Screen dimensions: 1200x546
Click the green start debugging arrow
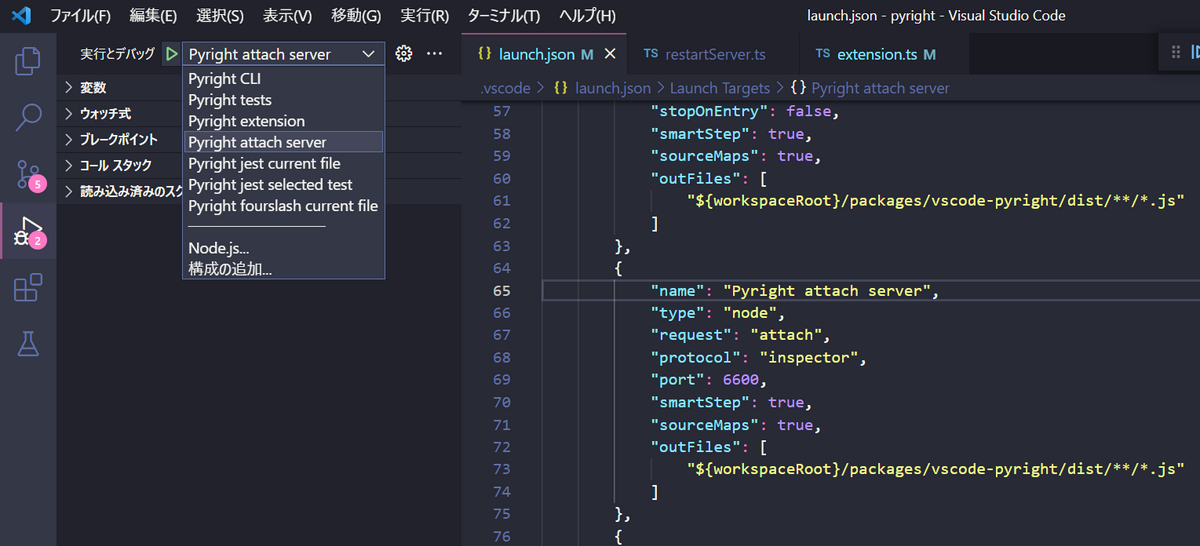click(171, 54)
